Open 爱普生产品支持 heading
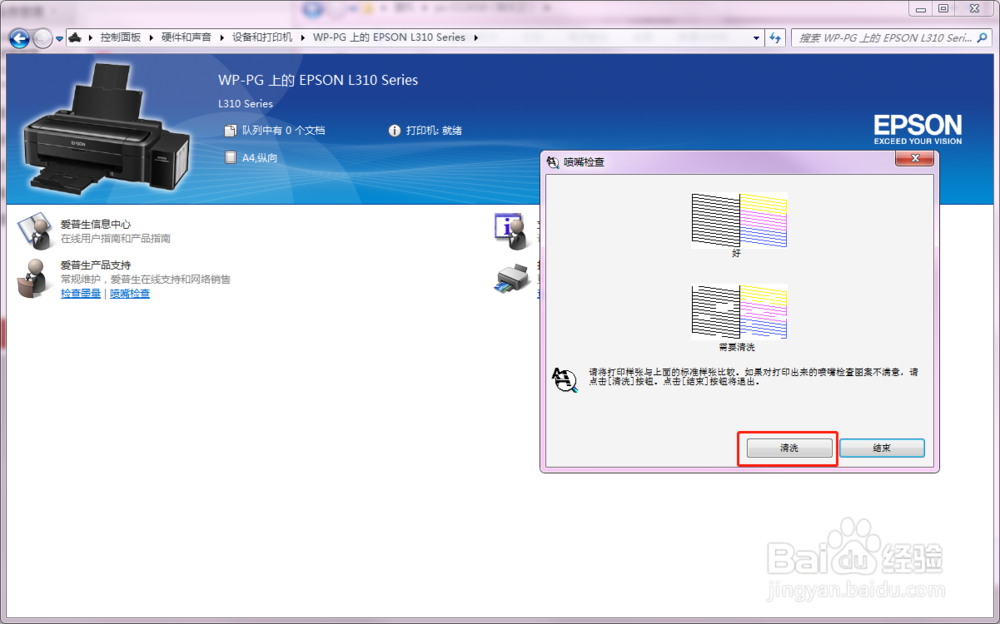The image size is (1000, 624). [x=96, y=265]
